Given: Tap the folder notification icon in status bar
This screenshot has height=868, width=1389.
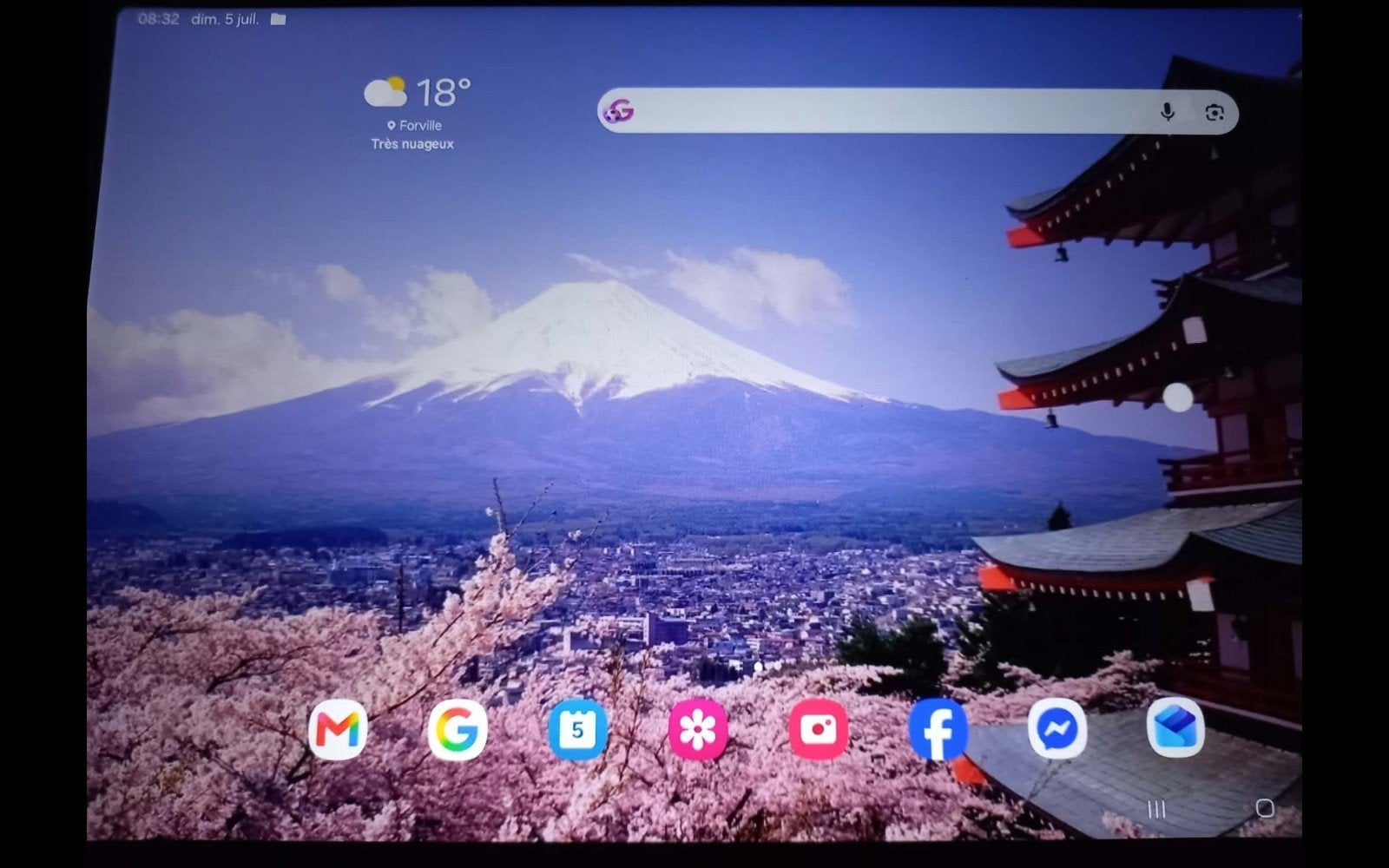Looking at the screenshot, I should coord(278,18).
